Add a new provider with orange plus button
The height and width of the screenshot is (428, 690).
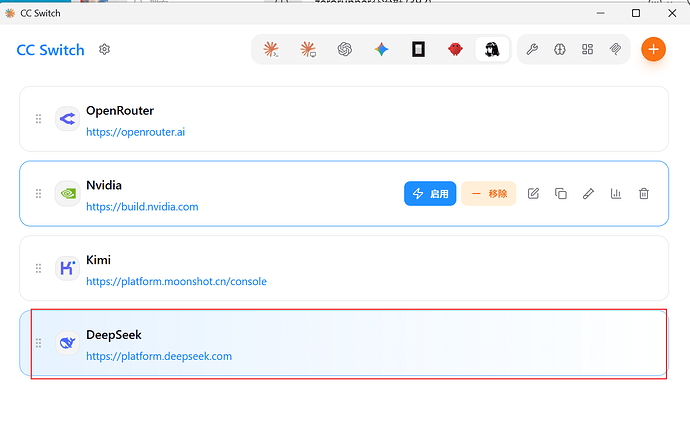pyautogui.click(x=653, y=49)
